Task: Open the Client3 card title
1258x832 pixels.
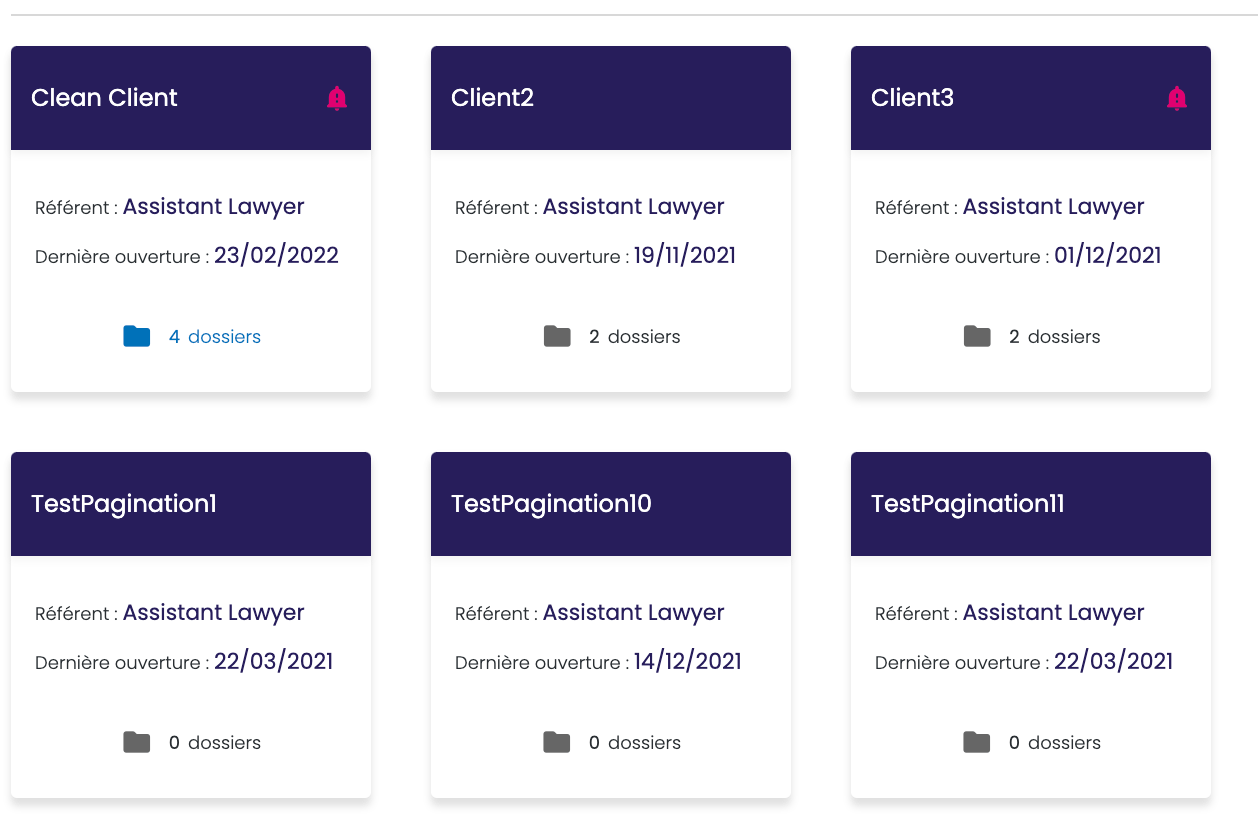Action: (912, 98)
